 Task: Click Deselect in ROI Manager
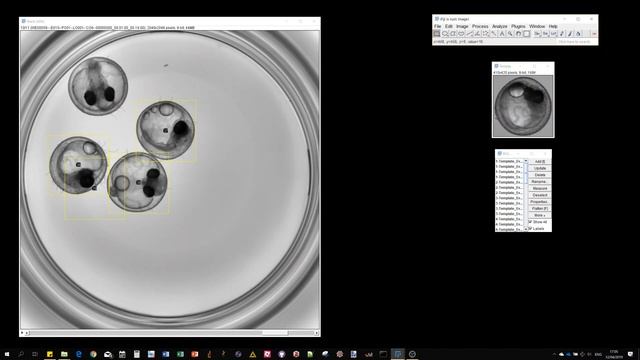tap(540, 195)
